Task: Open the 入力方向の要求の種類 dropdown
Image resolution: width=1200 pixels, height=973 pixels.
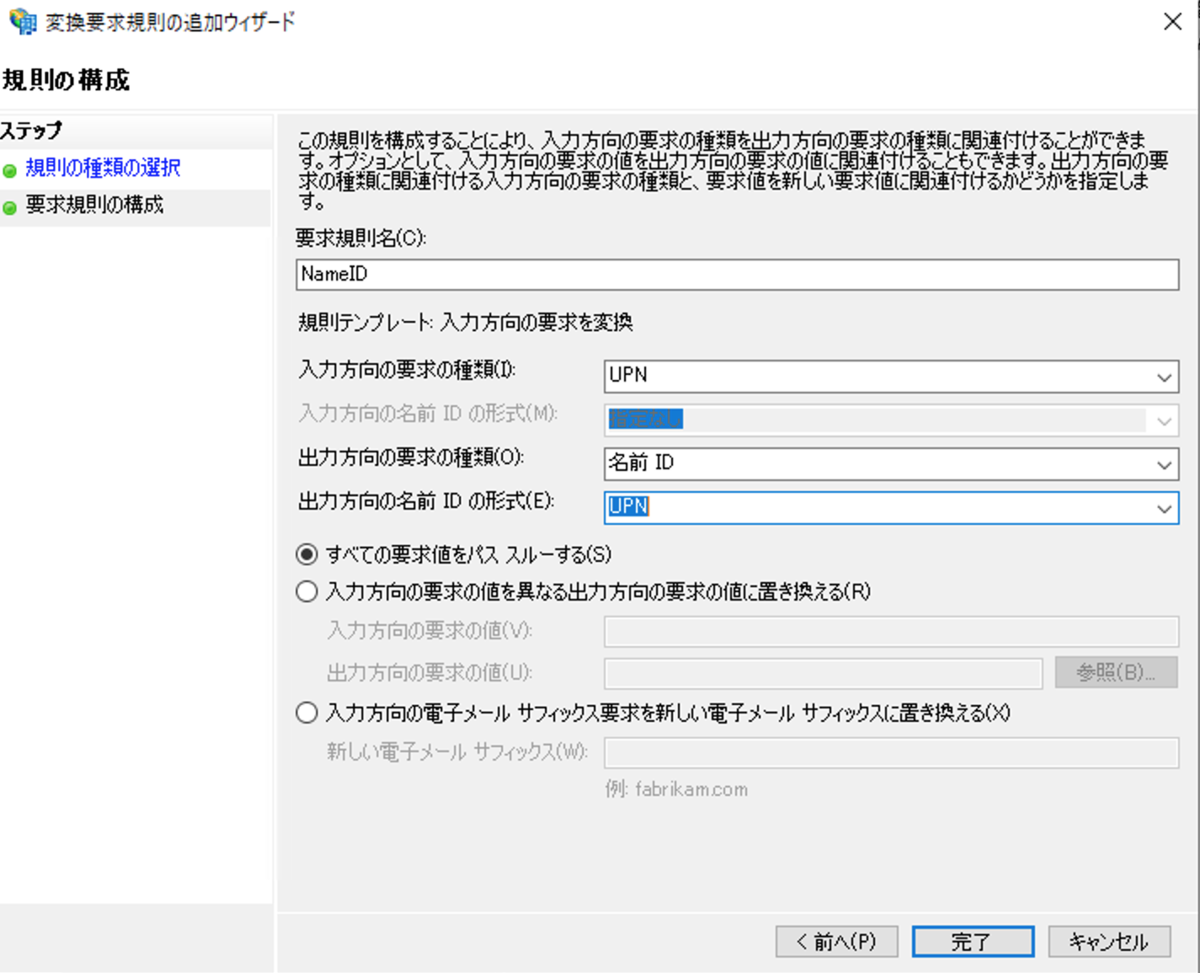Action: [1164, 376]
